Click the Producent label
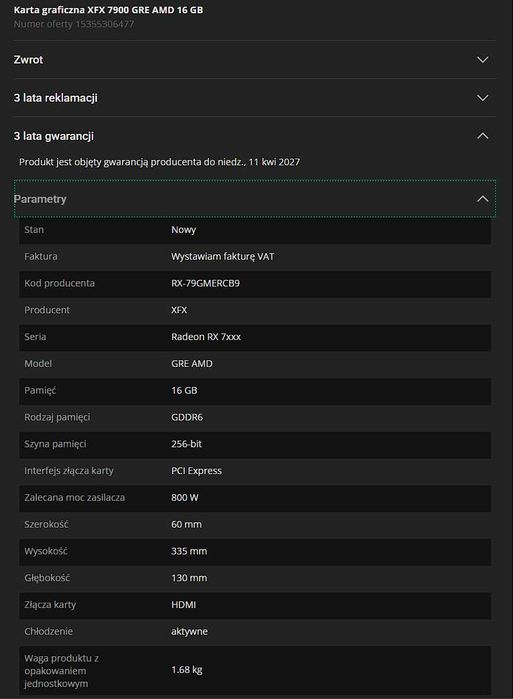Screen dimensions: 513x699 coord(47,310)
